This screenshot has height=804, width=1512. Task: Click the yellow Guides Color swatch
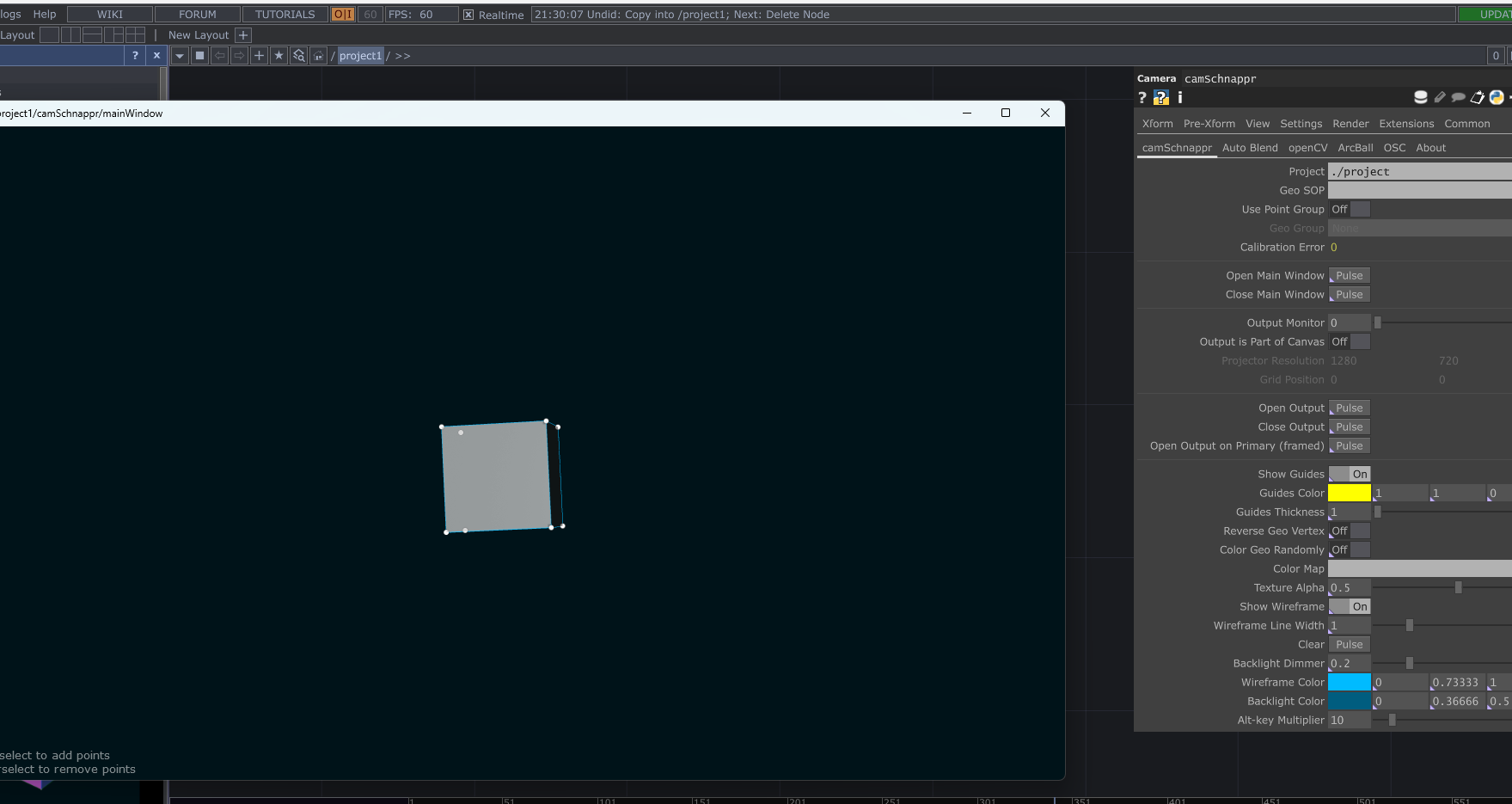tap(1348, 493)
